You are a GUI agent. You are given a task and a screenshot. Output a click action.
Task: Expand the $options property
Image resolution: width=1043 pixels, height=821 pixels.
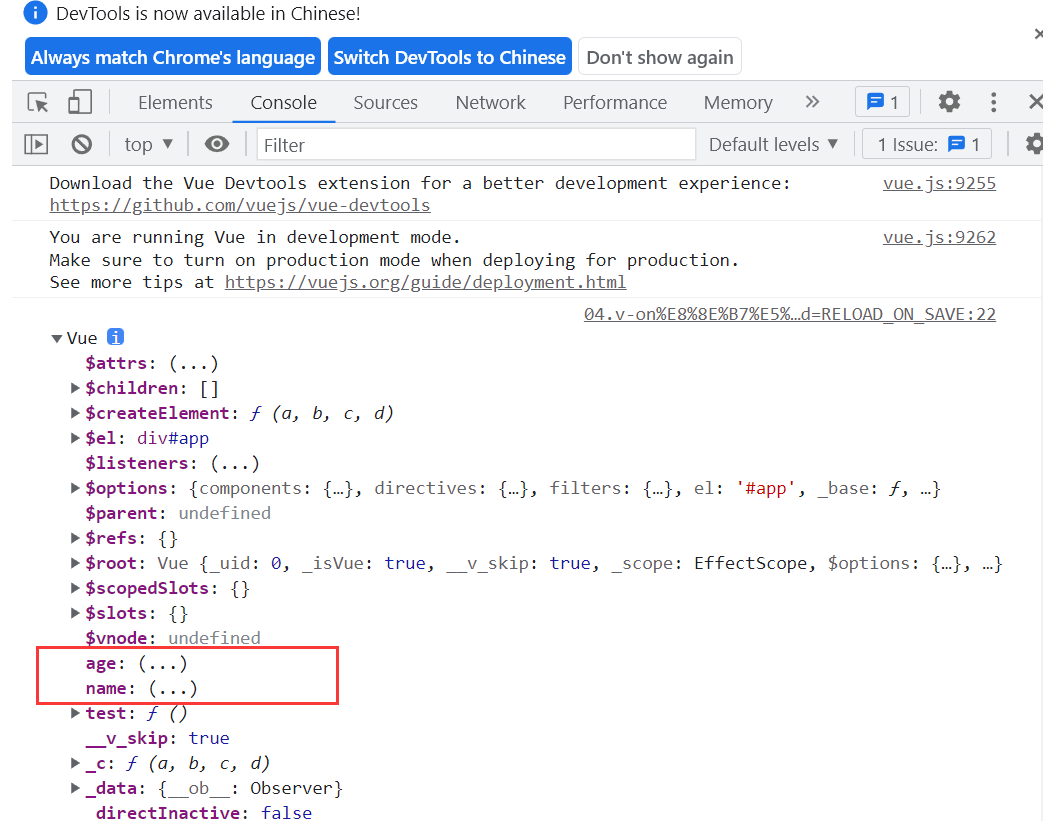tap(76, 488)
